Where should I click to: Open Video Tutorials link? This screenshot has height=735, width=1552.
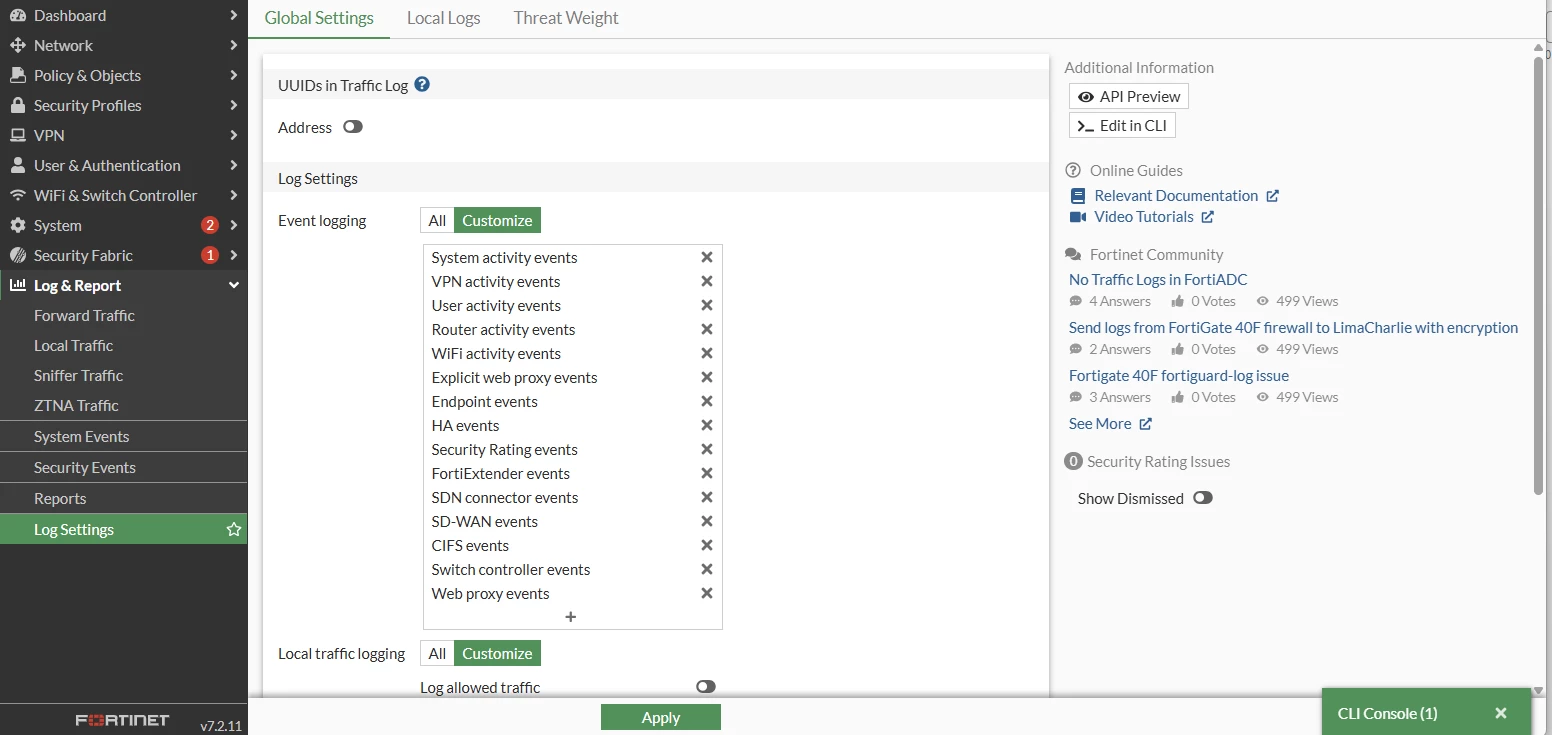(x=1143, y=216)
